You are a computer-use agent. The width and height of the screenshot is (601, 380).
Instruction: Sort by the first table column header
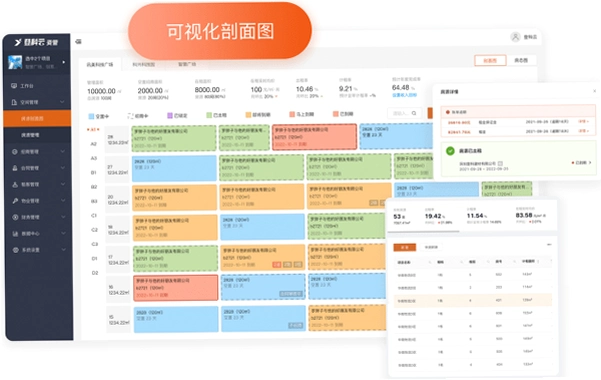coord(404,262)
